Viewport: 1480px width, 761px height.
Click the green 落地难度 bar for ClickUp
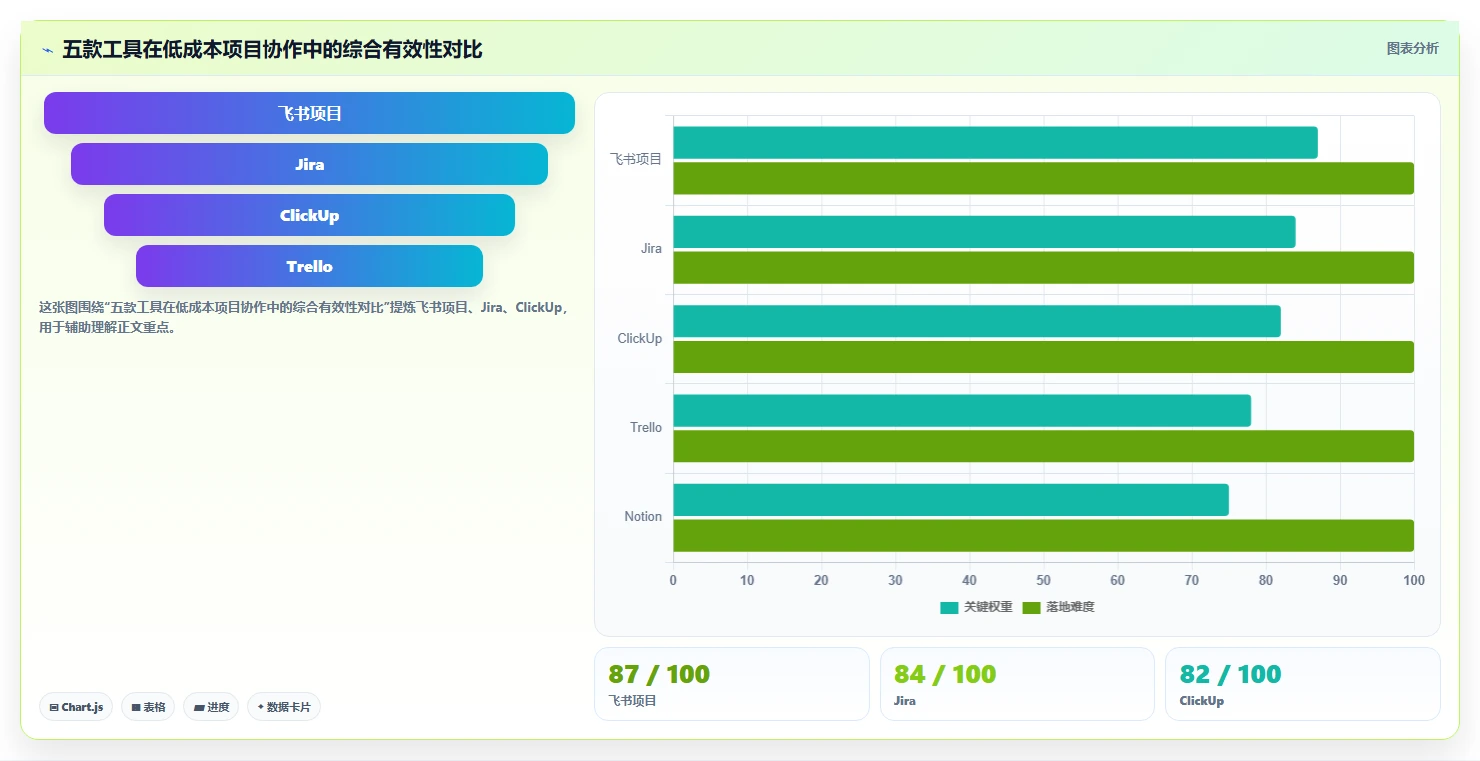click(x=1043, y=357)
